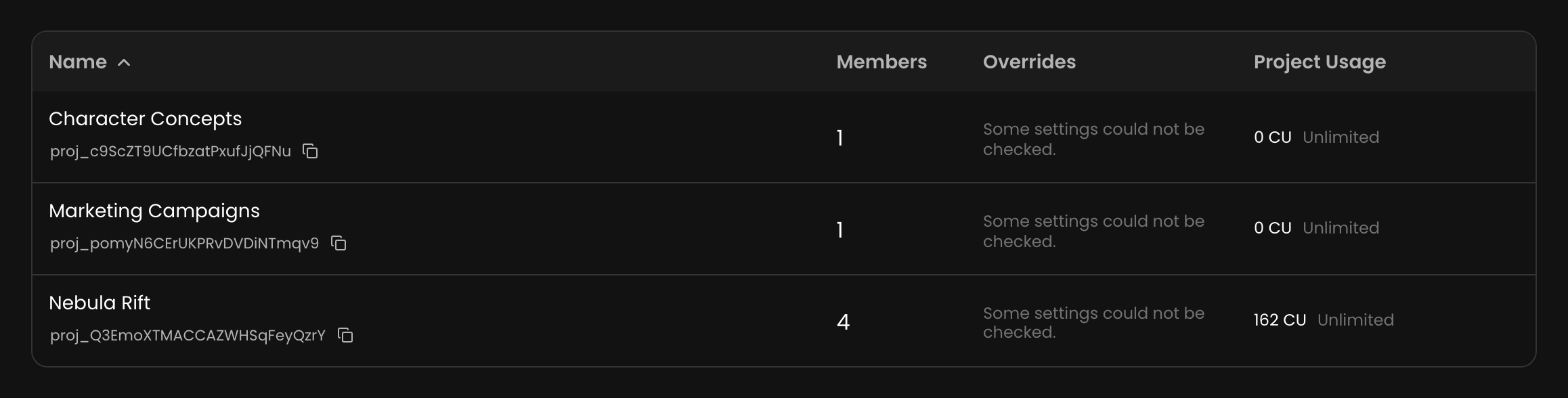
Task: Select project ID proj_pomyN6CErUKPRvDVDiNTmqv9 text
Action: [184, 244]
